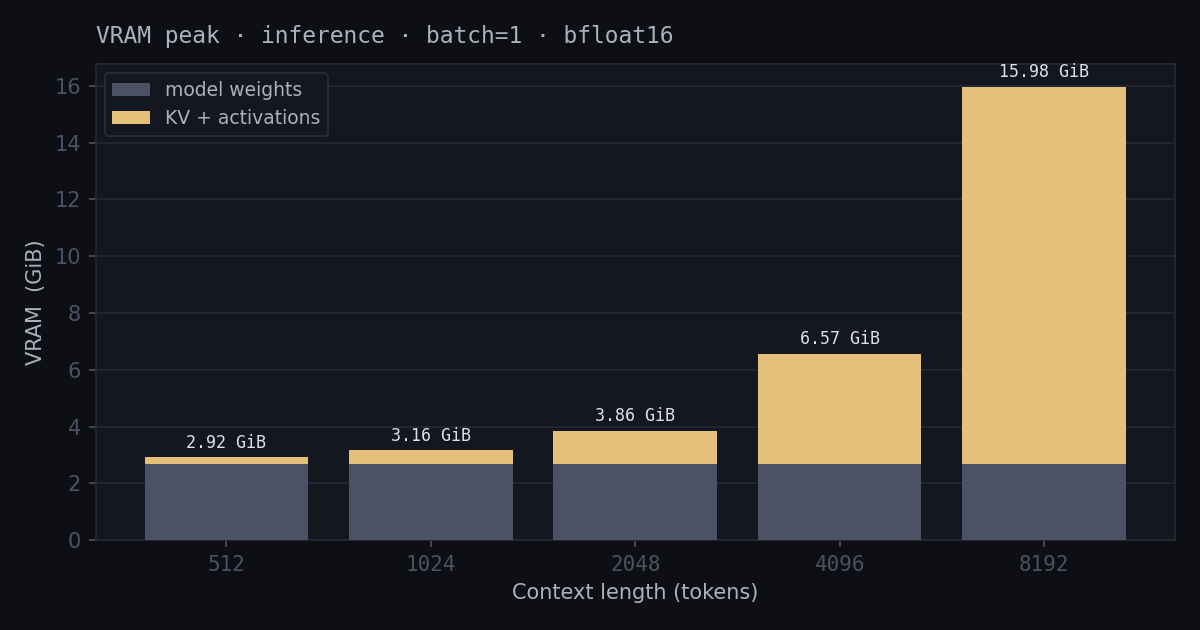Select the "KV + activations" legend label

[x=242, y=118]
